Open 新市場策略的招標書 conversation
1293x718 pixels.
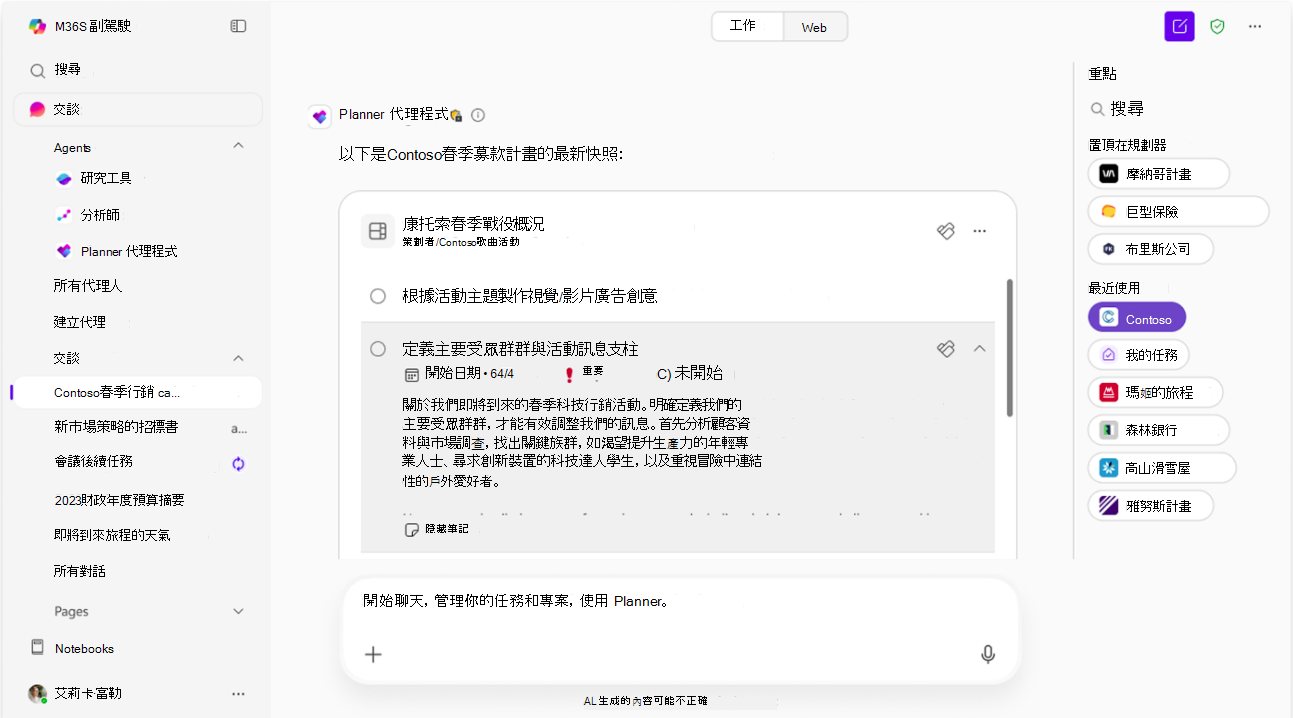tap(116, 427)
